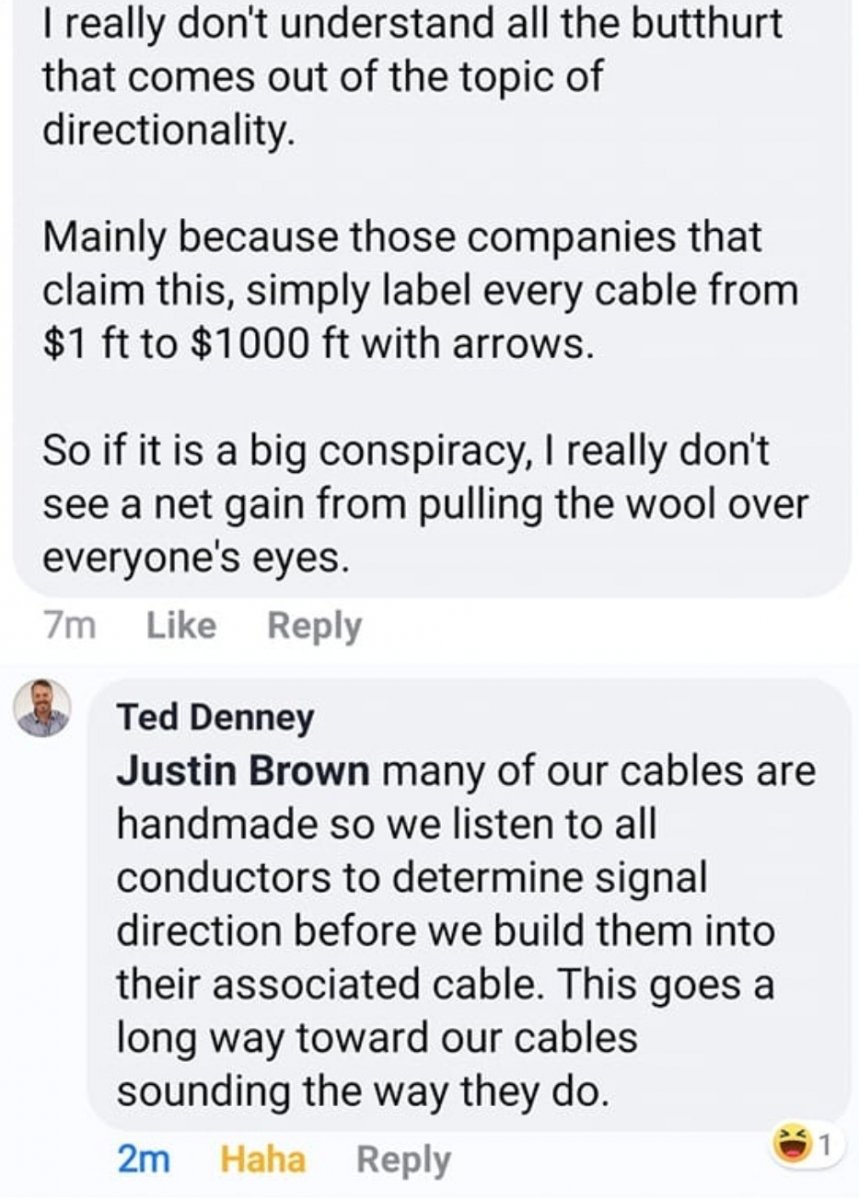Like the comment posted 7m ago
Screen dimensions: 859x1200
[x=181, y=626]
